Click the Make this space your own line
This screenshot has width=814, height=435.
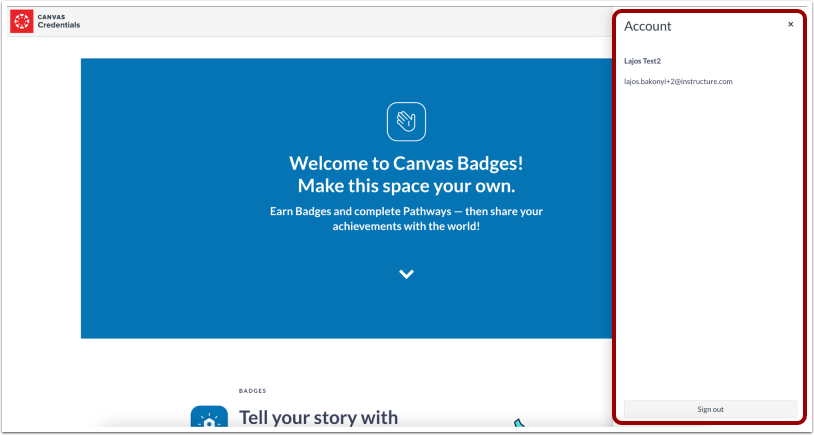tap(406, 185)
